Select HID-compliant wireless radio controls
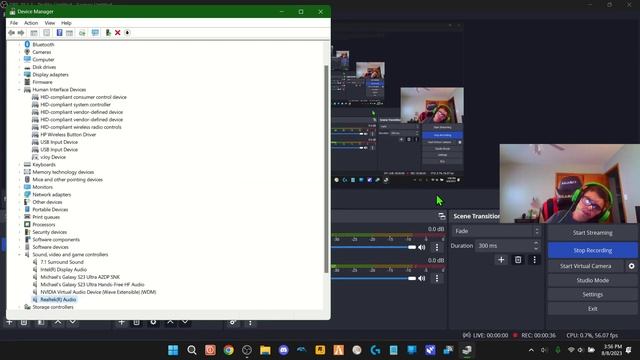This screenshot has height=360, width=640. point(81,127)
